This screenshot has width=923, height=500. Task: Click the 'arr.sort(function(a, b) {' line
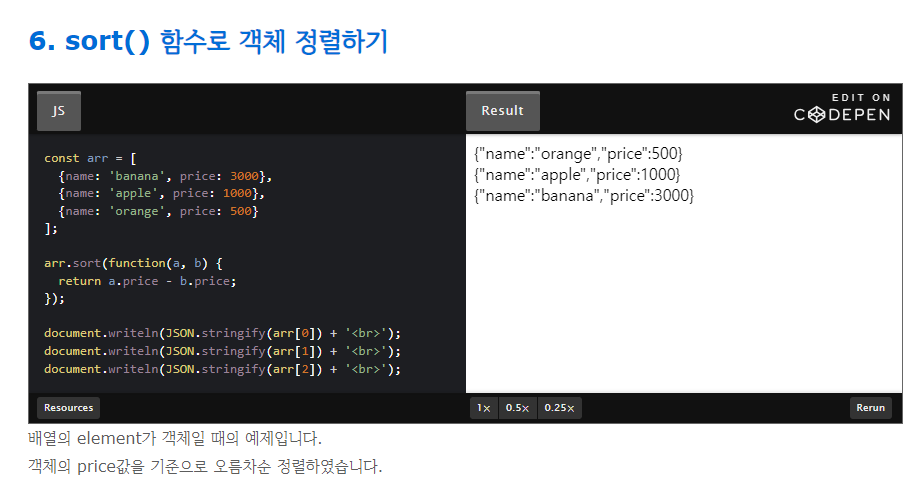pos(133,263)
